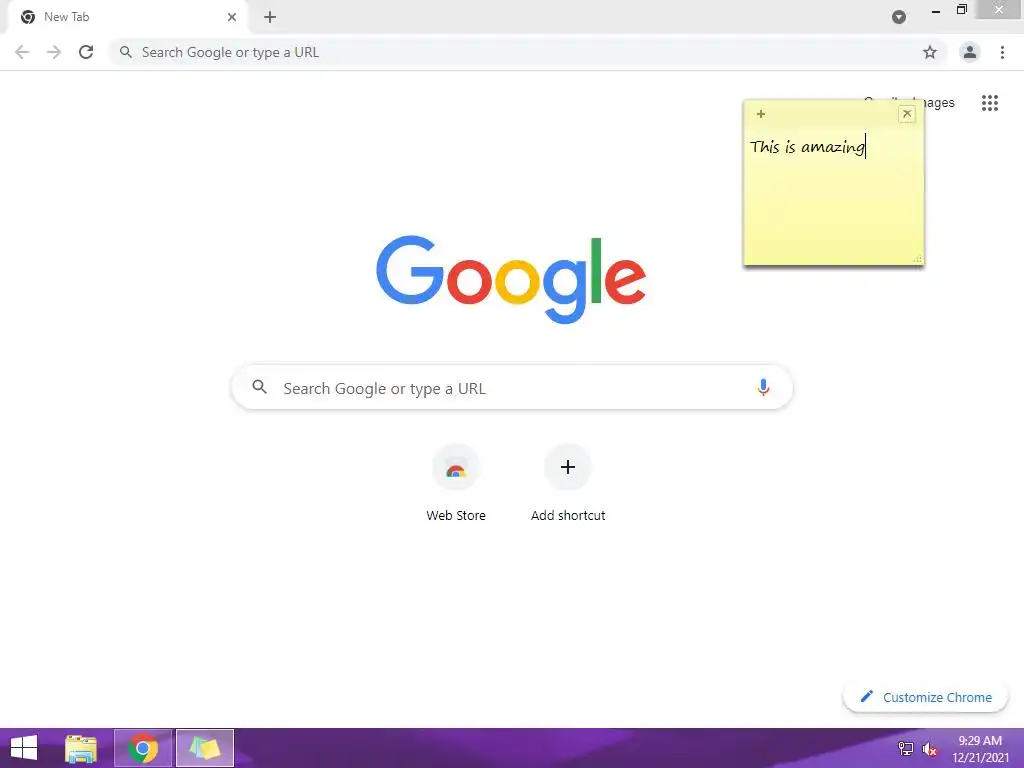Go back using the browser back arrow

click(22, 52)
